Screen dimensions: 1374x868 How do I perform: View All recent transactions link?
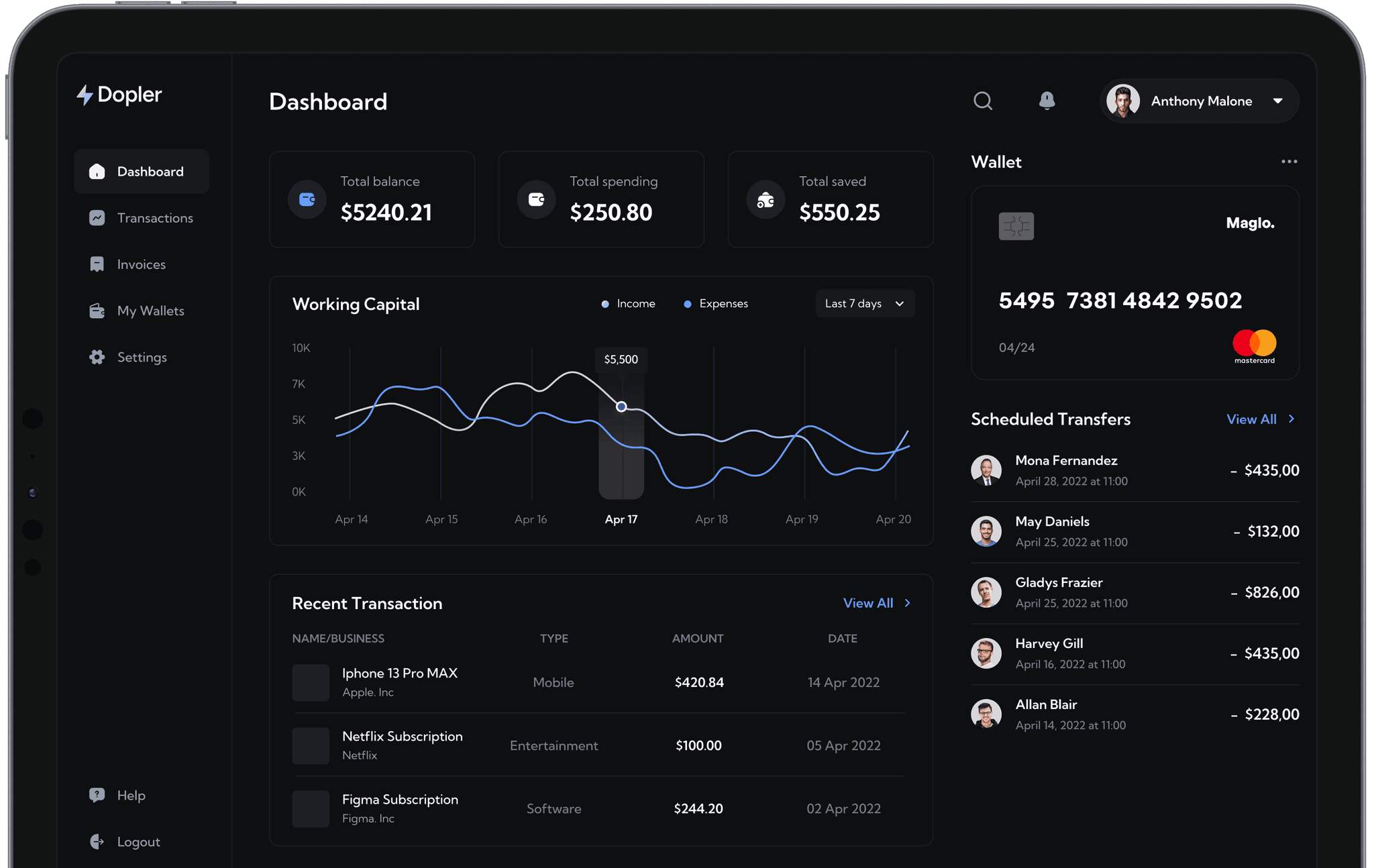pyautogui.click(x=877, y=603)
